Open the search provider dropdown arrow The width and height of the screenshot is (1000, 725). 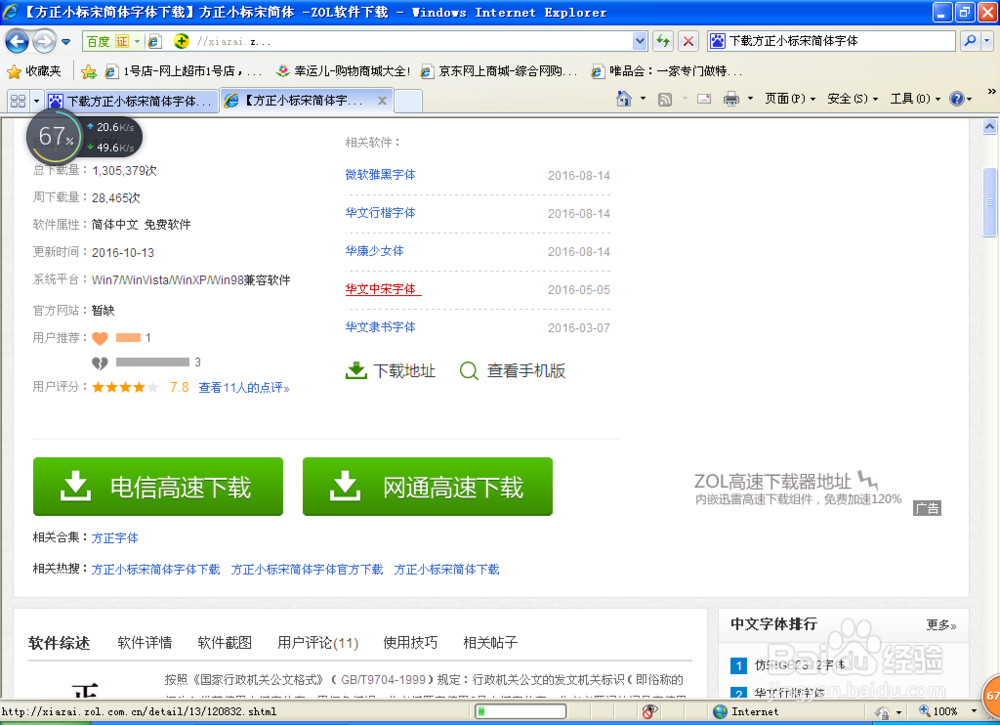pos(987,41)
